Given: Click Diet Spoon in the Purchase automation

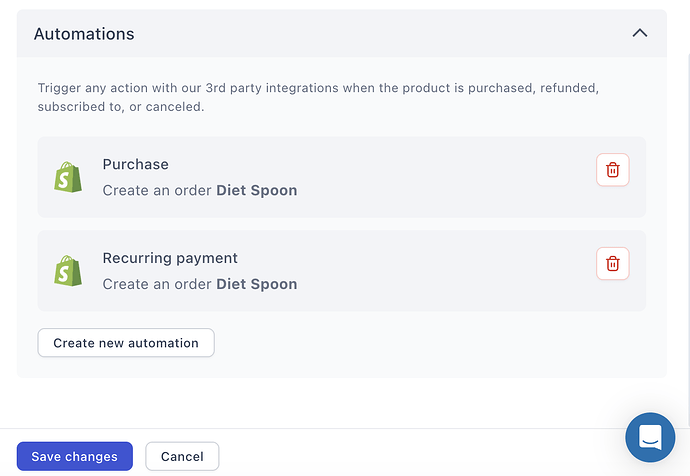Looking at the screenshot, I should [257, 190].
